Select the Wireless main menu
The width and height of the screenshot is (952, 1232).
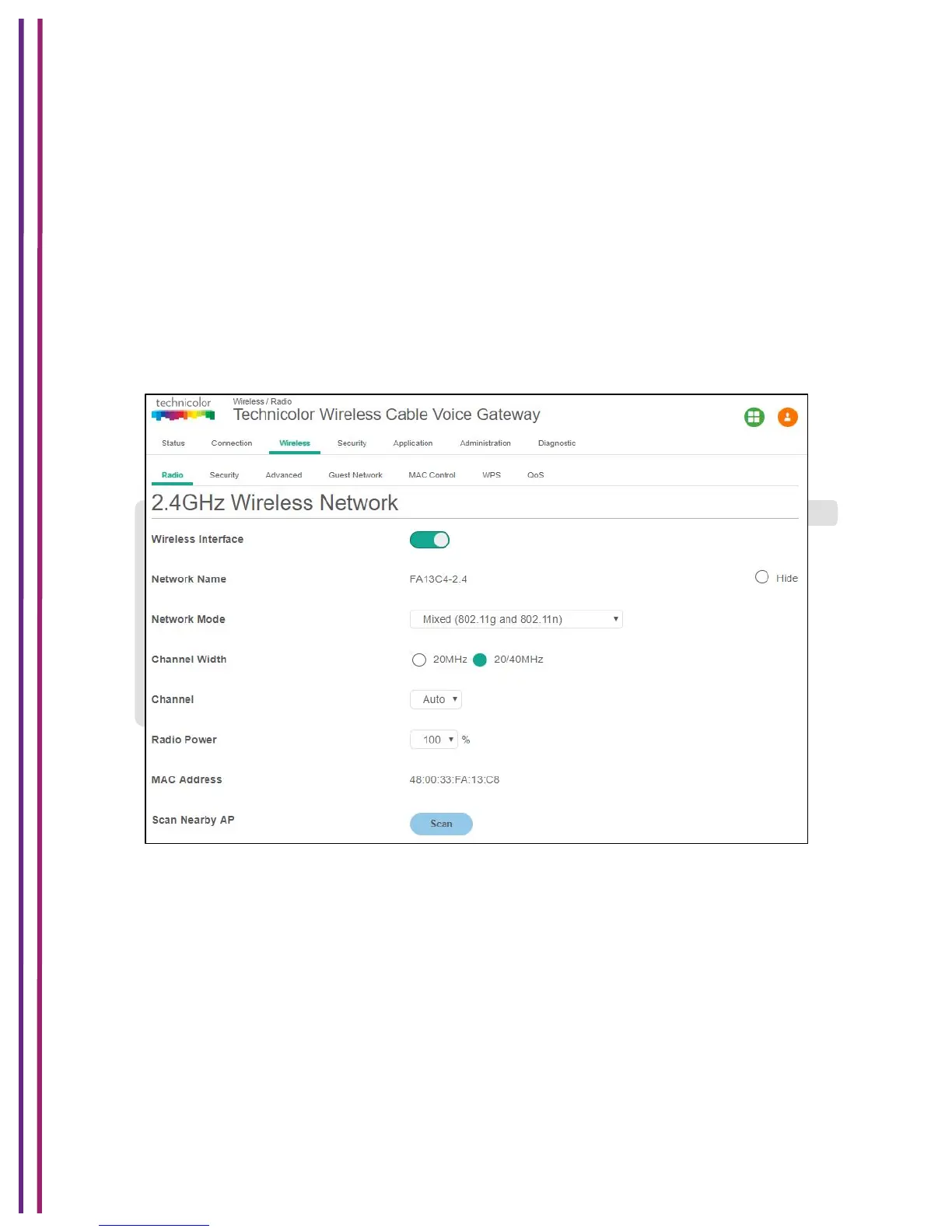[295, 443]
